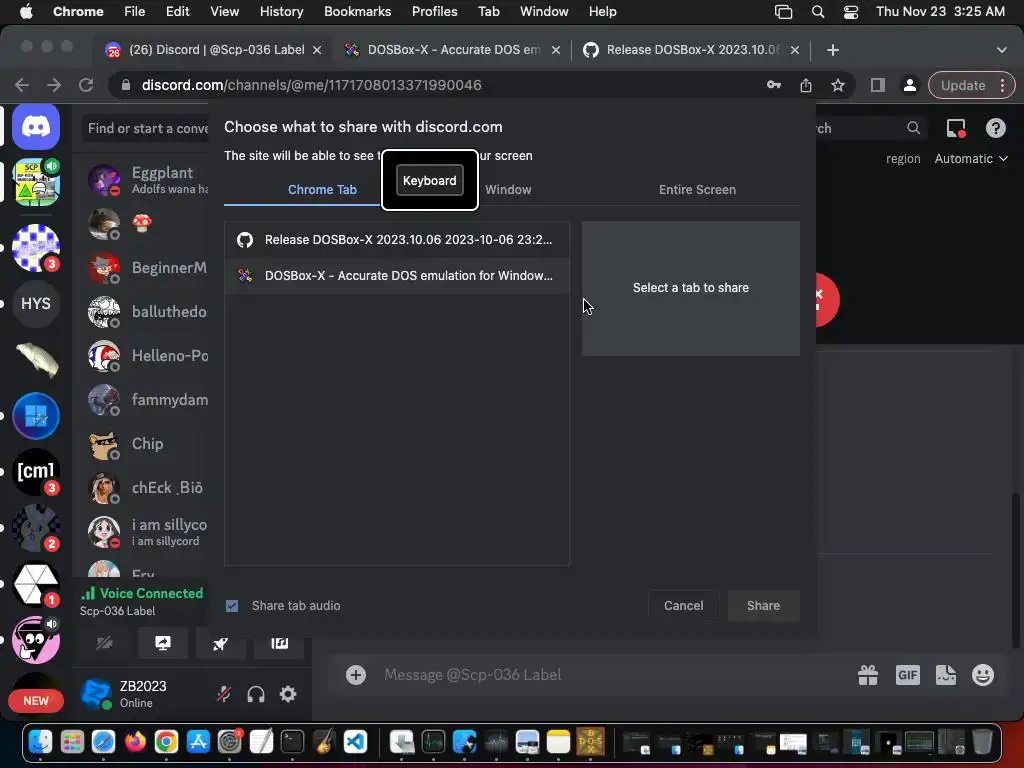Reload the page
1024x768 pixels.
(86, 85)
